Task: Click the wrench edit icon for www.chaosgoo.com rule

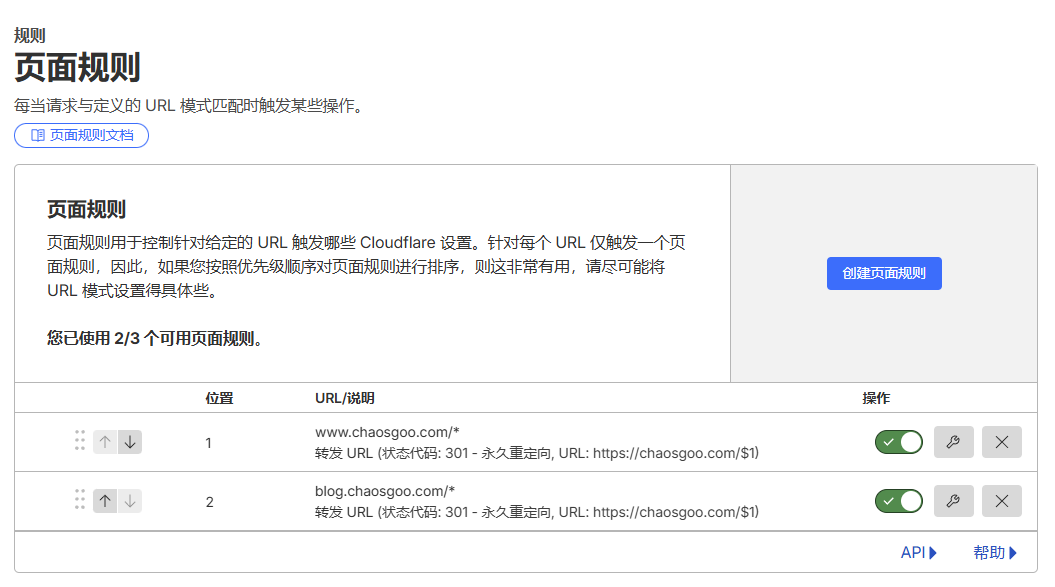Action: click(x=953, y=442)
